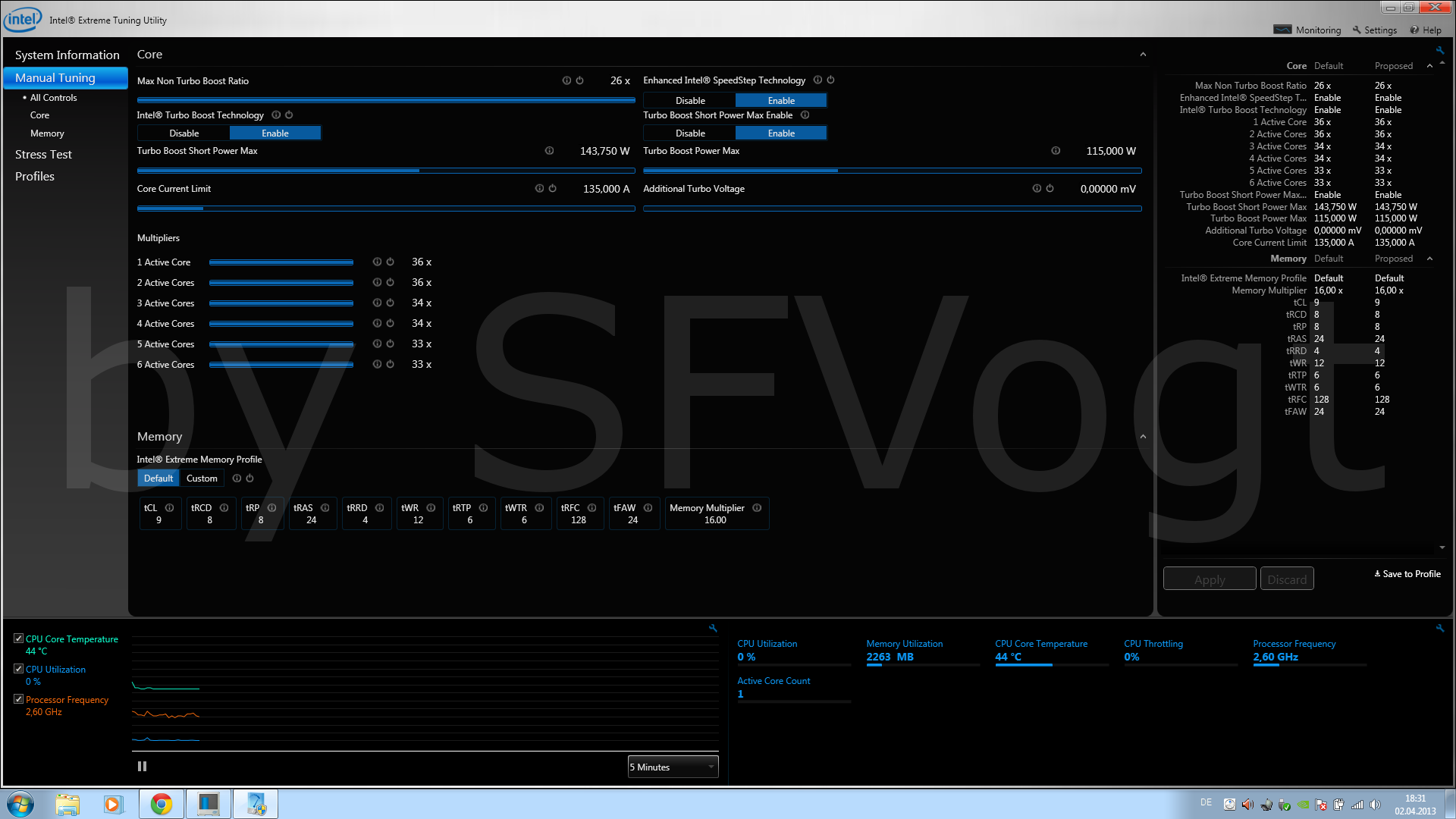Open Help from top bar

click(x=1426, y=30)
